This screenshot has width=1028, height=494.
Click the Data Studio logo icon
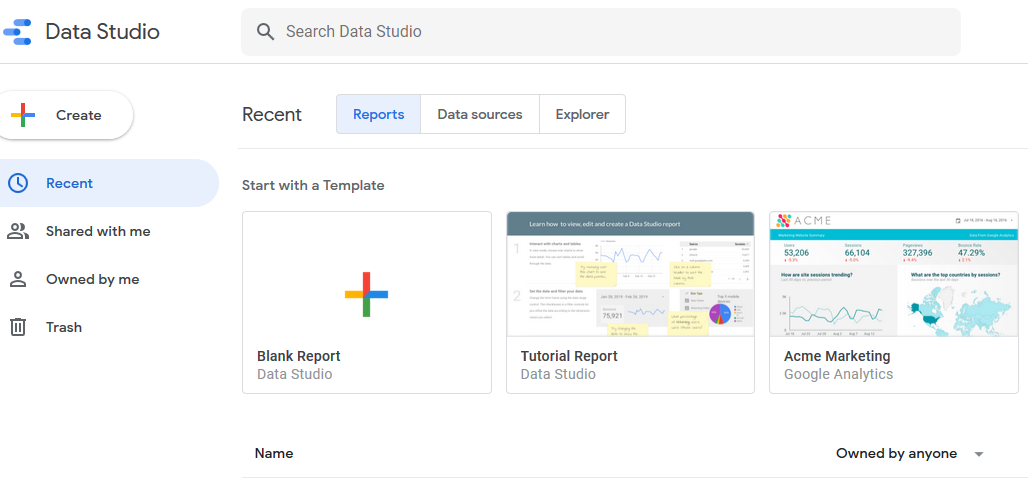tap(18, 32)
